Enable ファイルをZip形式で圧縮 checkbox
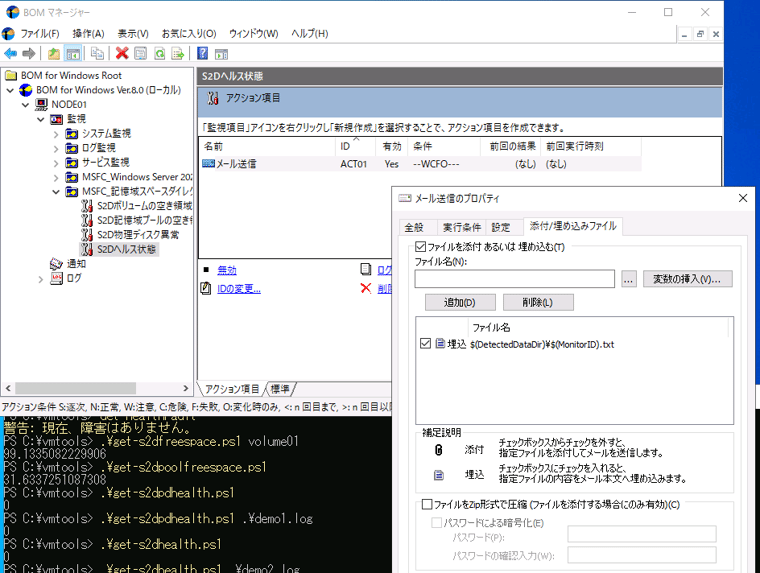Image resolution: width=760 pixels, height=573 pixels. click(427, 505)
